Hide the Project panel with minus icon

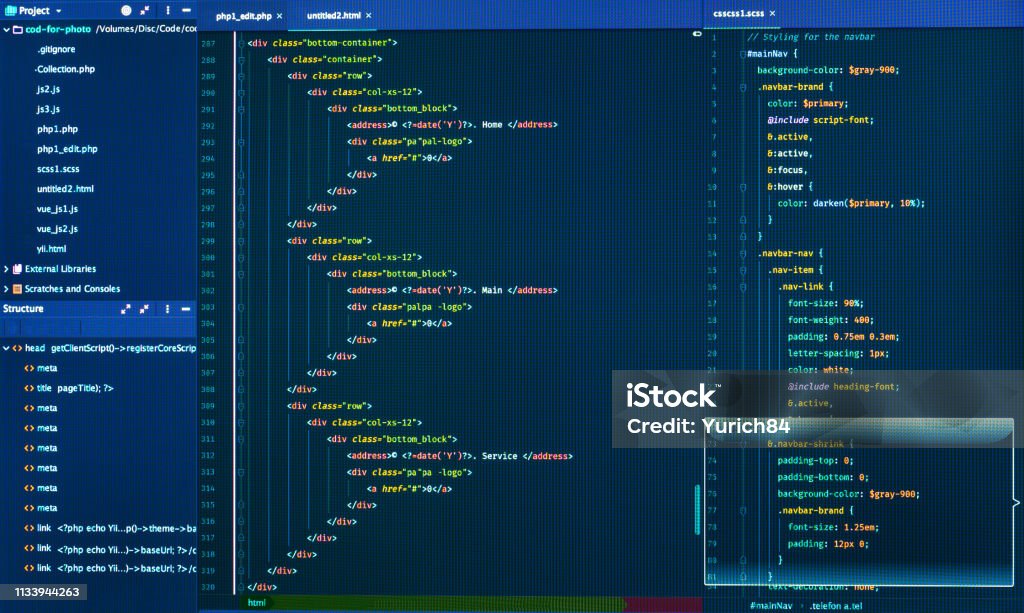186,10
